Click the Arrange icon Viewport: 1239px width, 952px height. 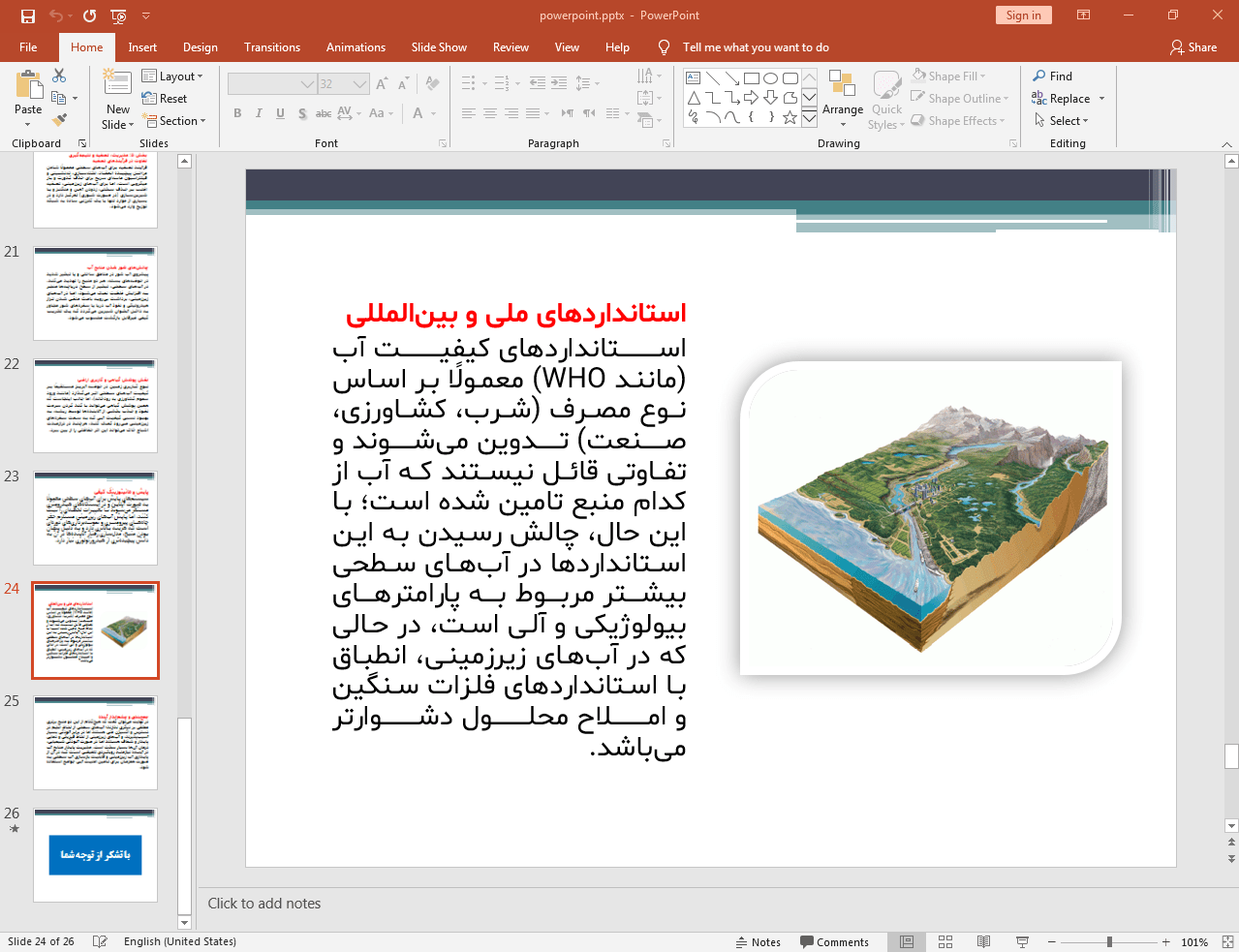coord(843,85)
